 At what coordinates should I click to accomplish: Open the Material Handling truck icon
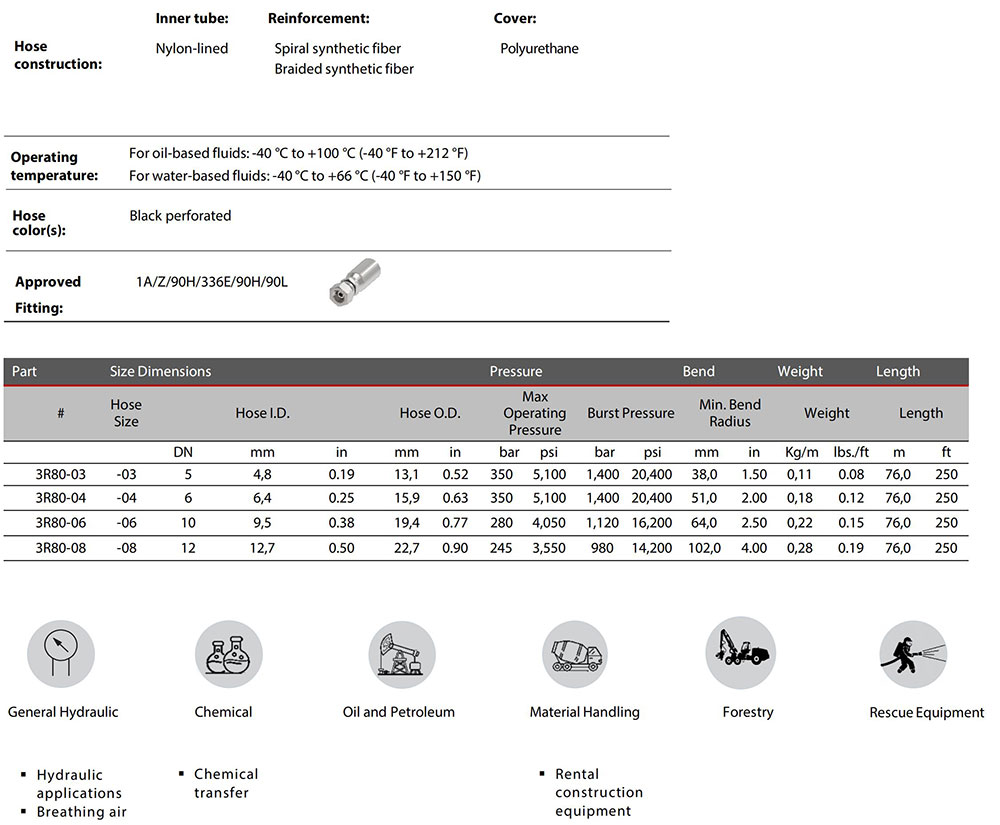575,654
